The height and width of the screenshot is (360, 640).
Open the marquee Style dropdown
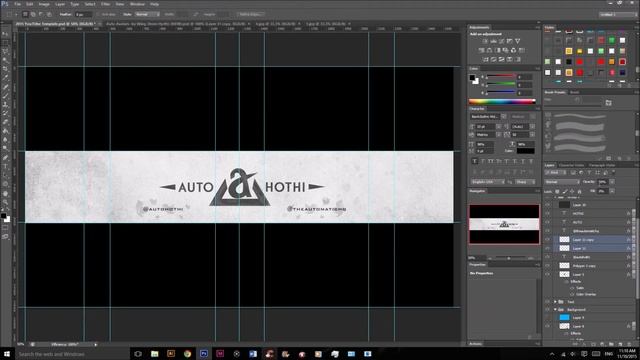(147, 14)
